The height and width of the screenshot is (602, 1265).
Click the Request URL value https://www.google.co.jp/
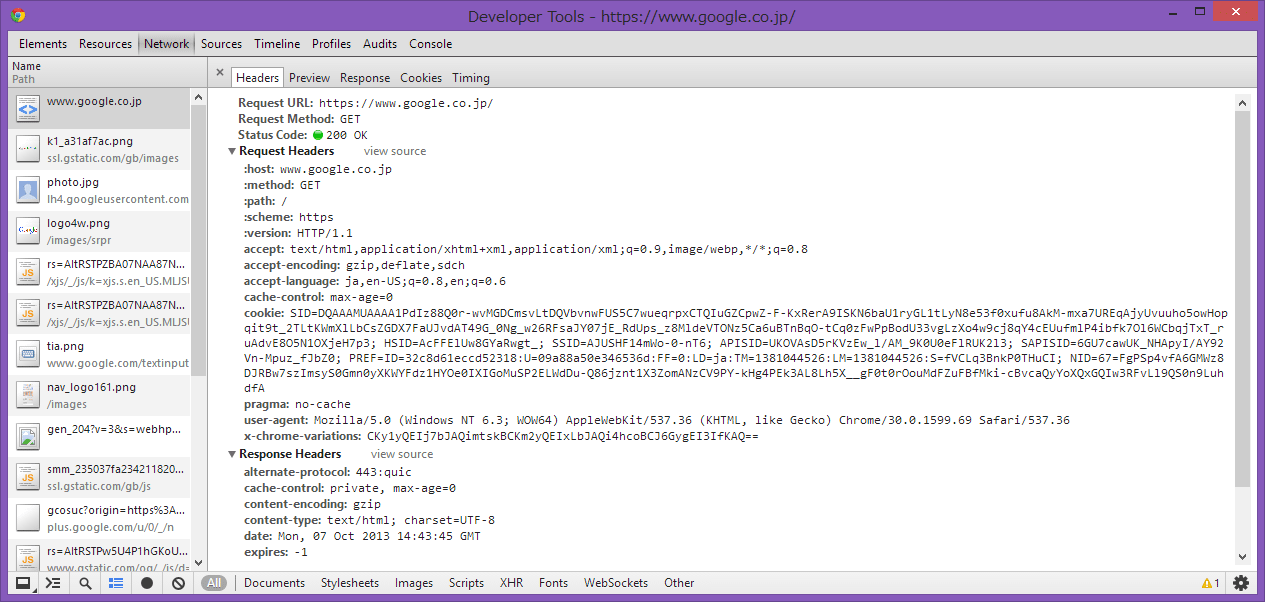(x=406, y=103)
